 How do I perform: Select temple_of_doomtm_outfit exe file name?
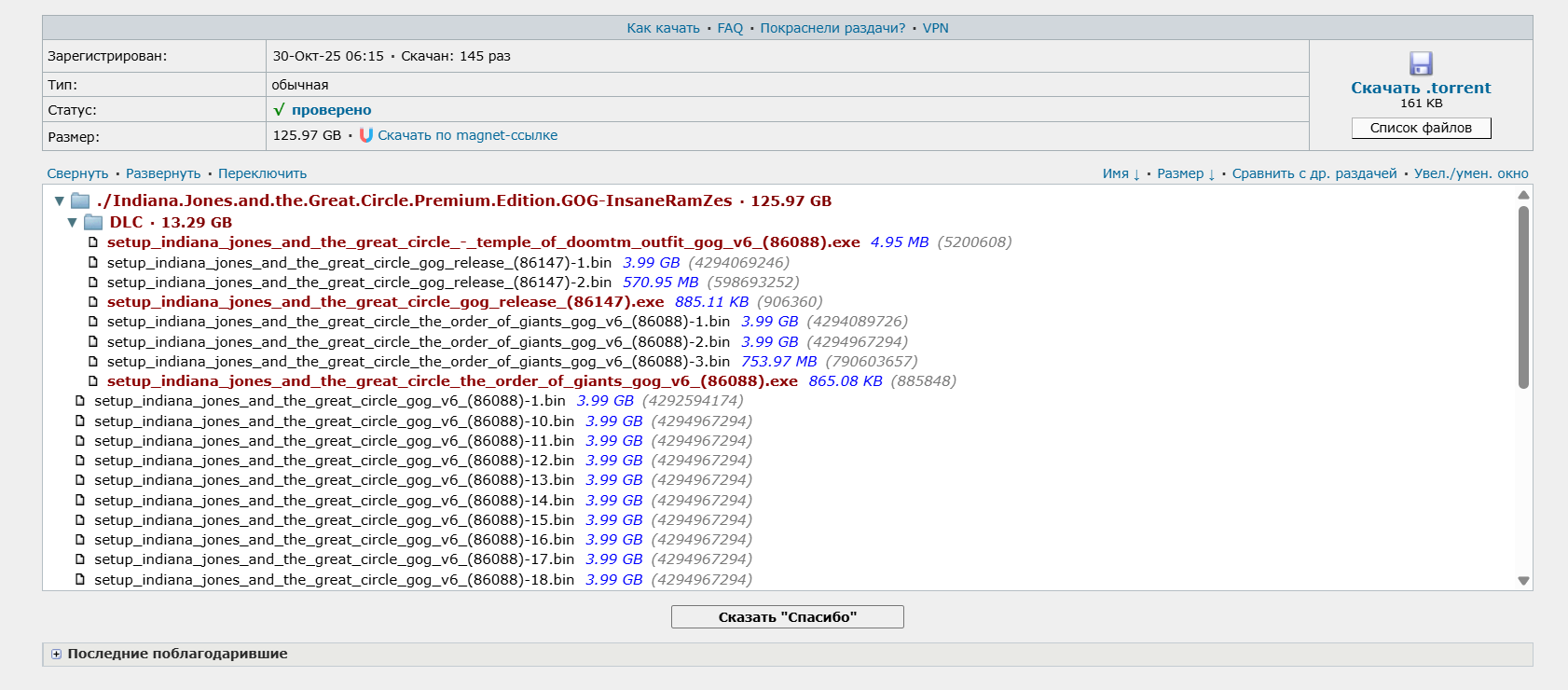(x=483, y=242)
